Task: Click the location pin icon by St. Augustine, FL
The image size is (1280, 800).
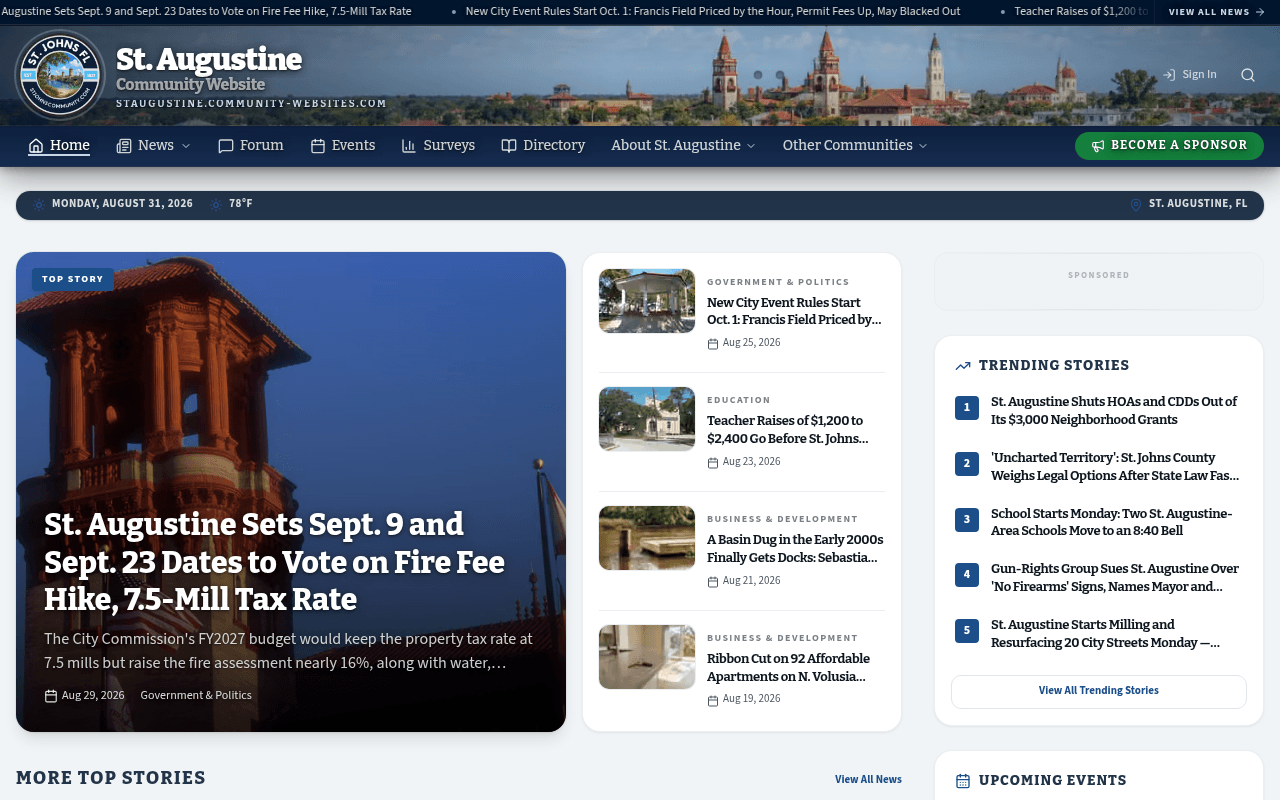Action: [x=1136, y=205]
